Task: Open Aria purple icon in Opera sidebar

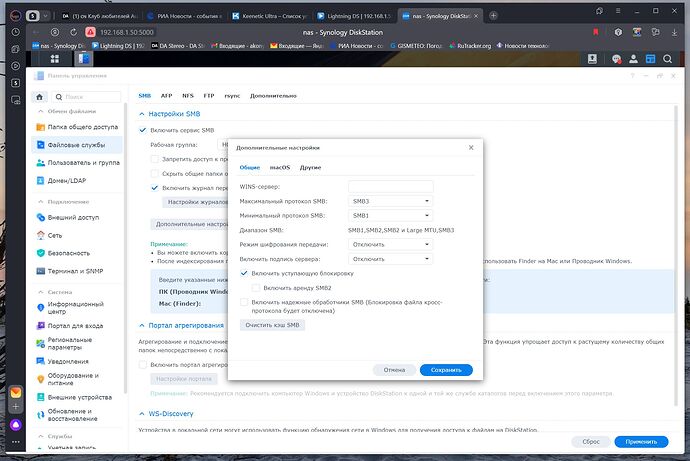Action: click(x=15, y=425)
